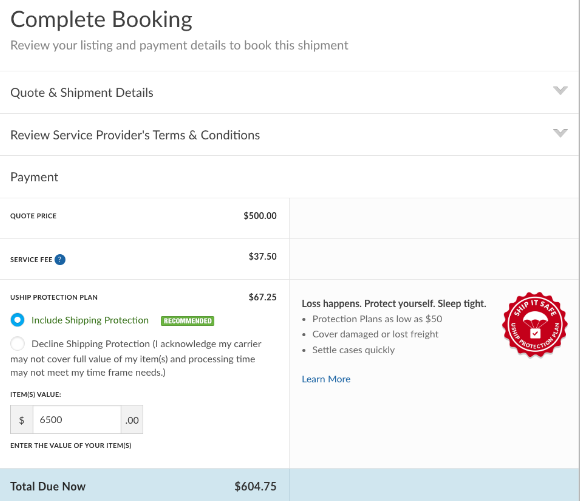
Task: Click the Total Due Now amount
Action: [x=255, y=487]
